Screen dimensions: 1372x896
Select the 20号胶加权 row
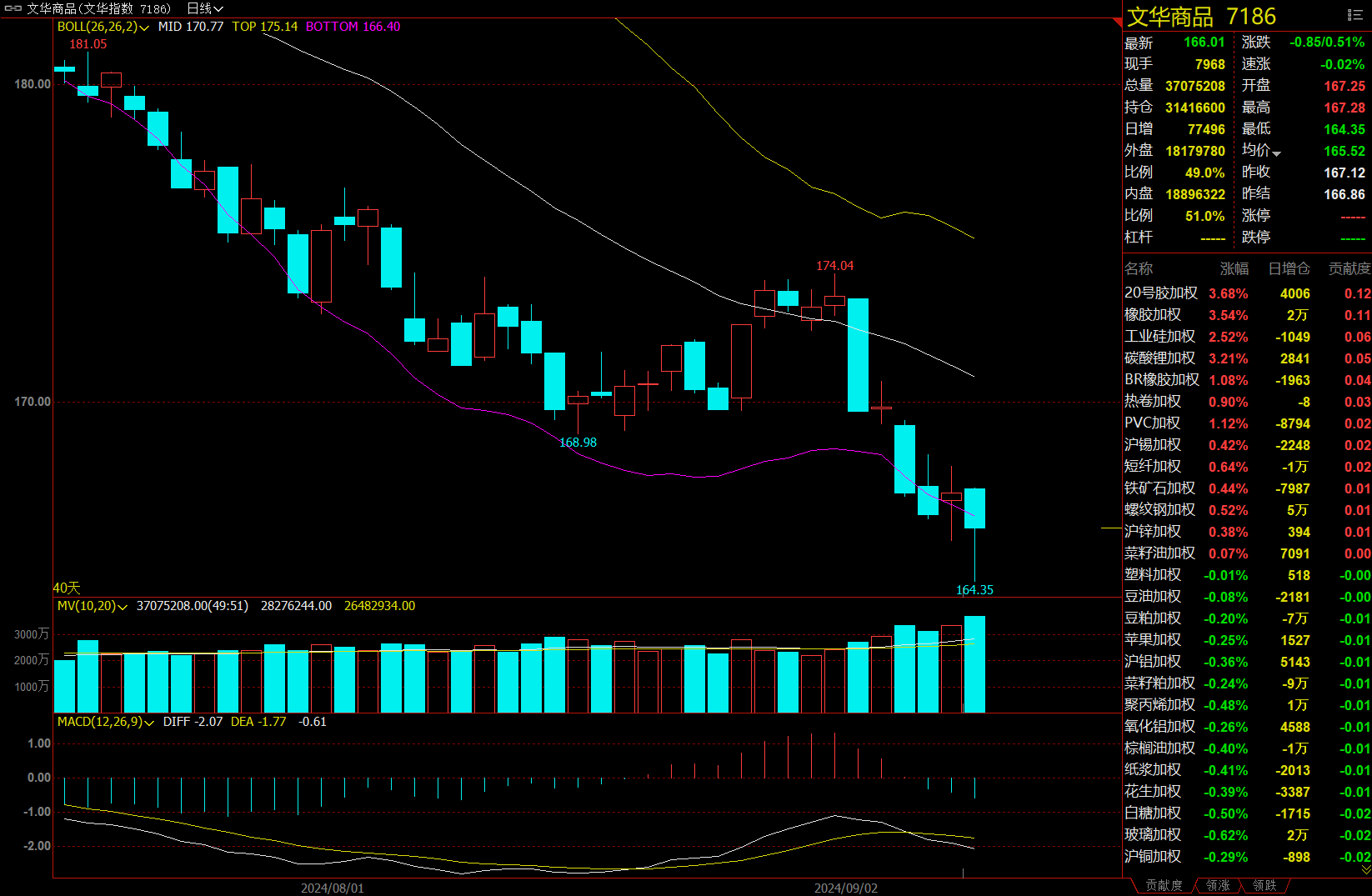coord(1247,293)
